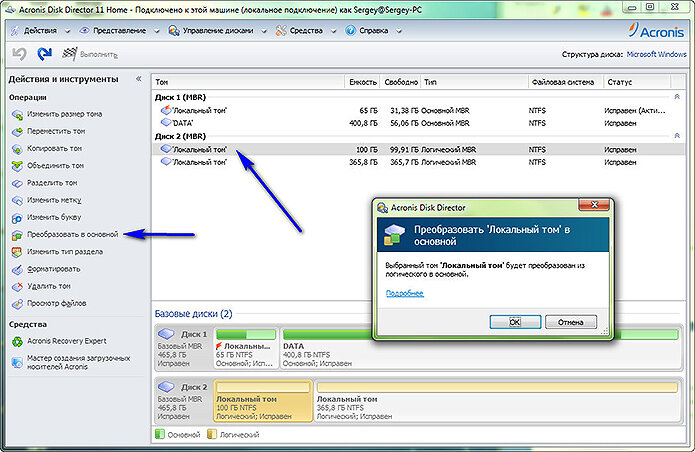Open the Подробнее link in dialog
Screen dimensions: 695x452
[405, 293]
